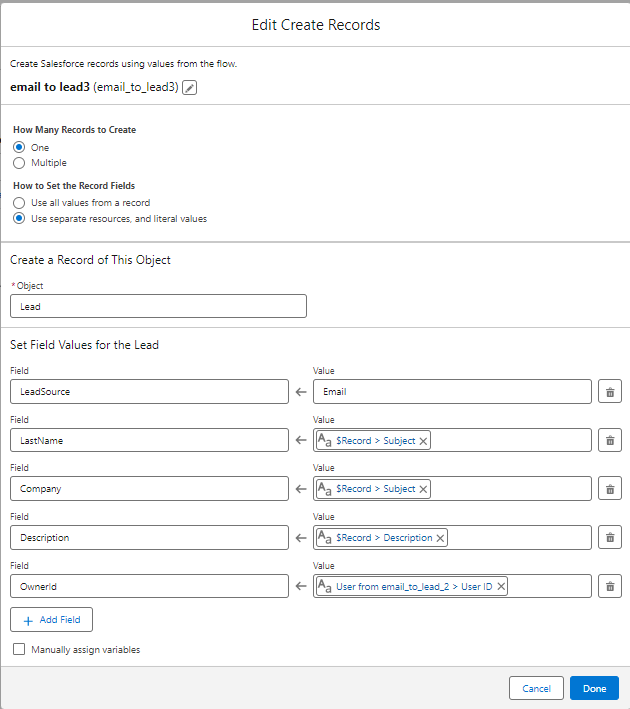Viewport: 630px width, 709px height.
Task: Select the Multiple records radio option
Action: point(19,162)
